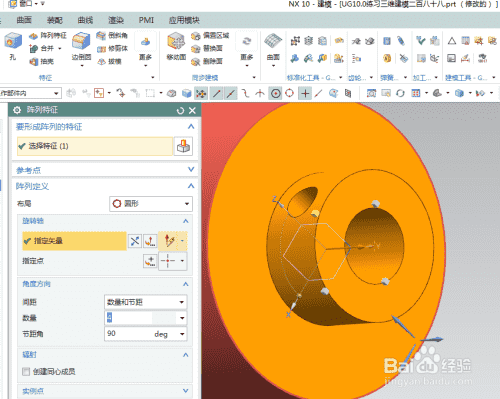This screenshot has width=500, height=399.
Task: Click the 节距角 input showing 90
Action: tap(141, 334)
